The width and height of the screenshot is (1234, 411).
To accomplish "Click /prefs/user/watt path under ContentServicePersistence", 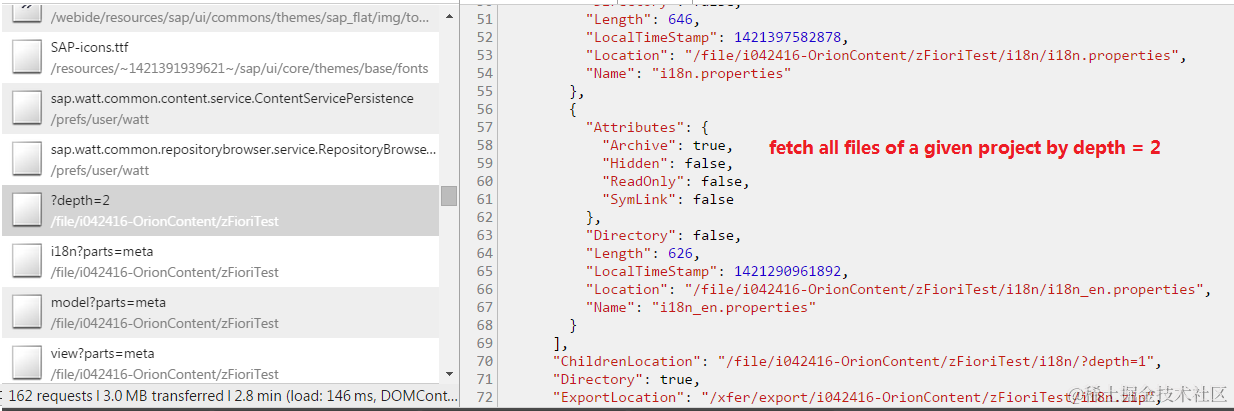I will 100,120.
